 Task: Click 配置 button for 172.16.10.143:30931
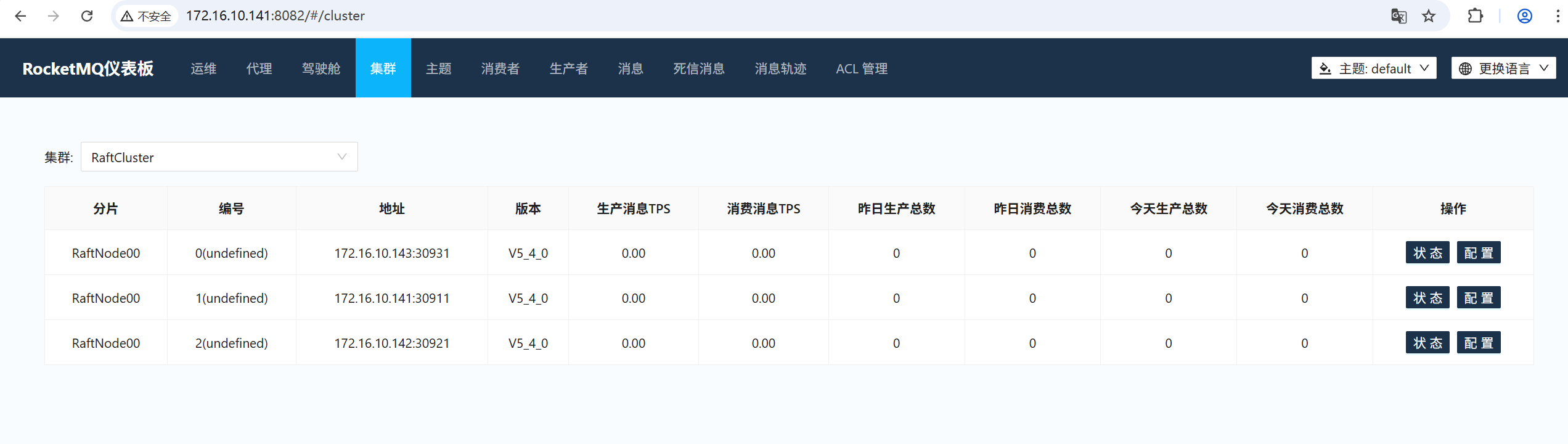(x=1479, y=253)
